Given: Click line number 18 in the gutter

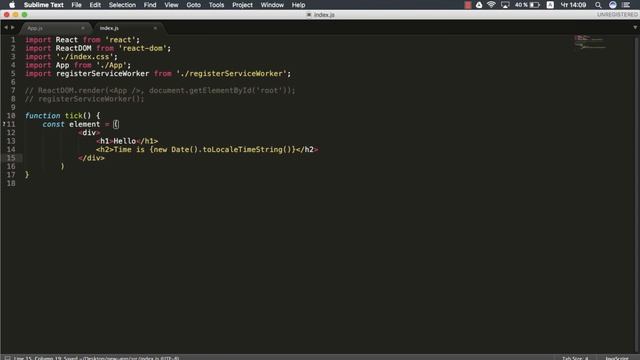Looking at the screenshot, I should point(11,183).
